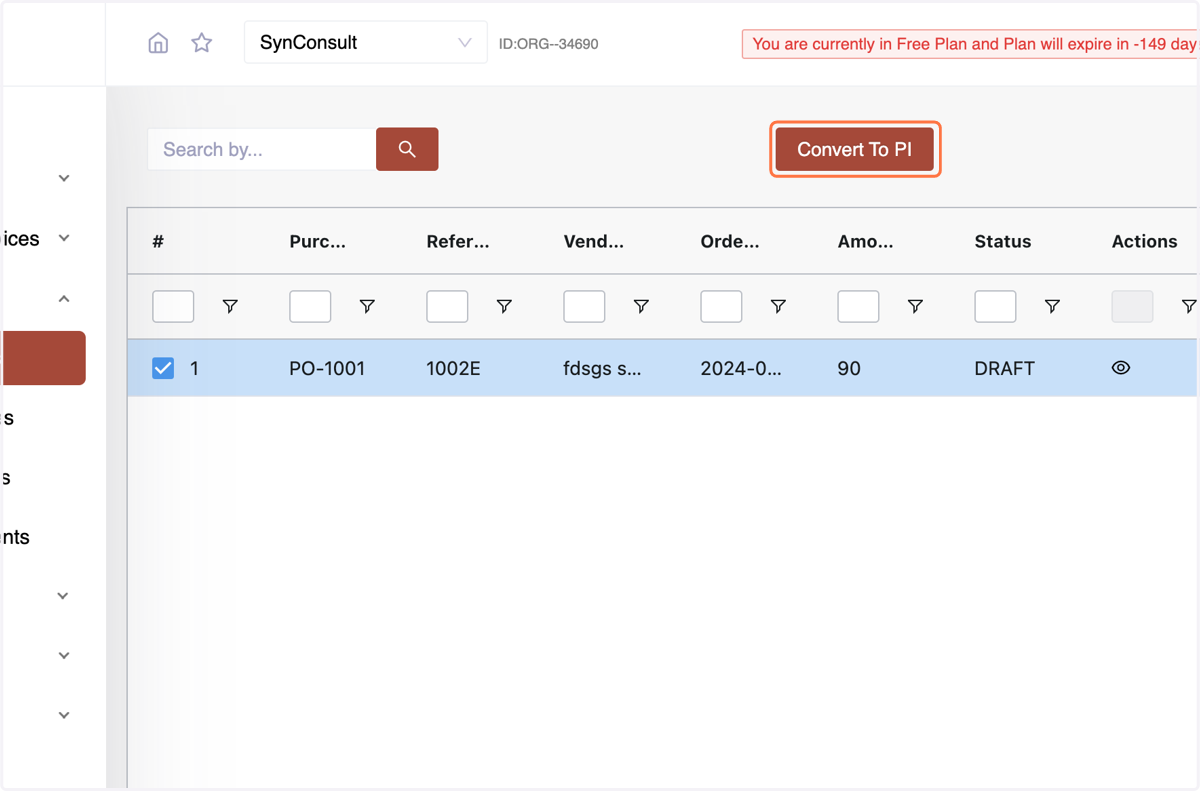The width and height of the screenshot is (1200, 791).
Task: Open filter icon for Amount column
Action: pos(915,306)
